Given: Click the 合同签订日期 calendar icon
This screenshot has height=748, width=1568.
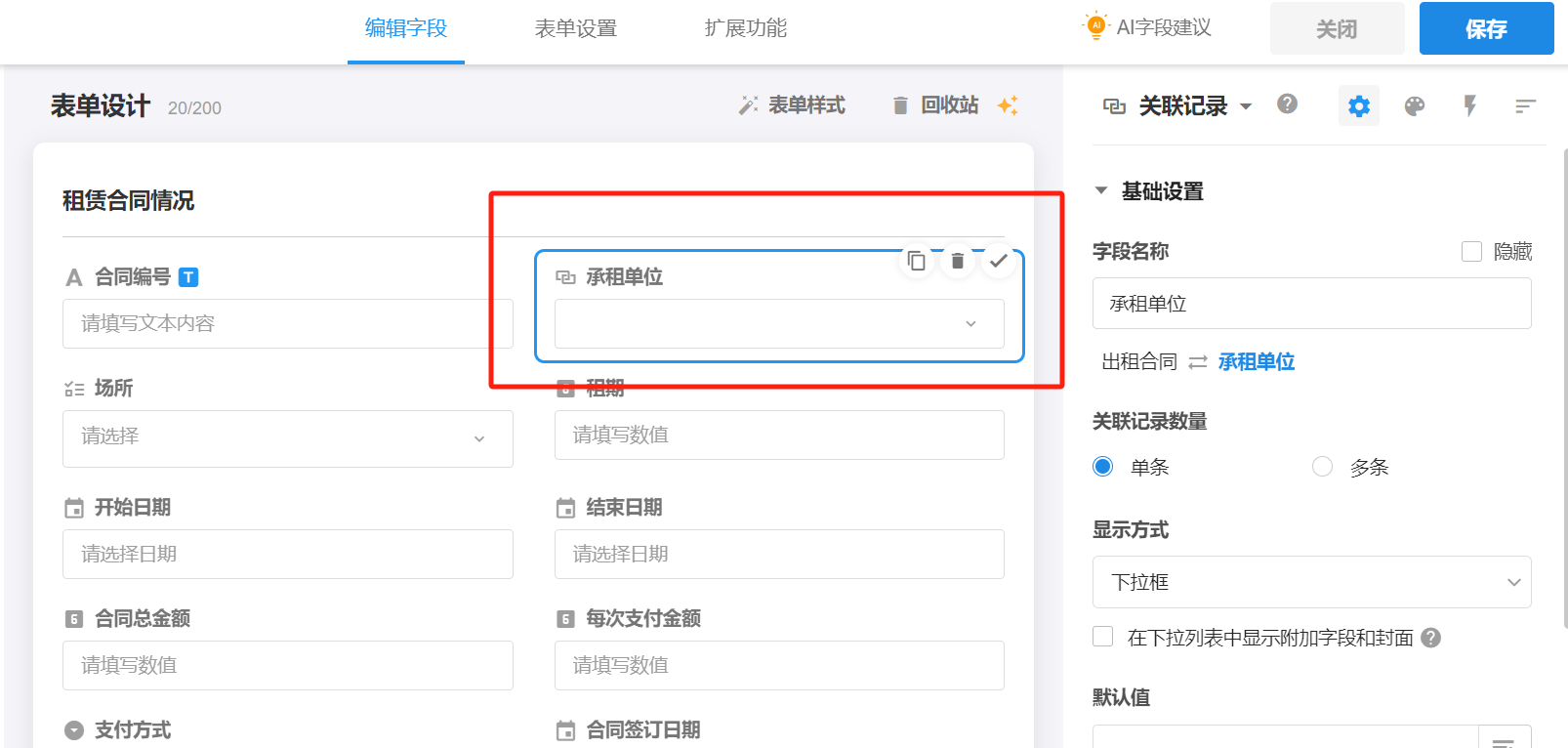Looking at the screenshot, I should (565, 730).
